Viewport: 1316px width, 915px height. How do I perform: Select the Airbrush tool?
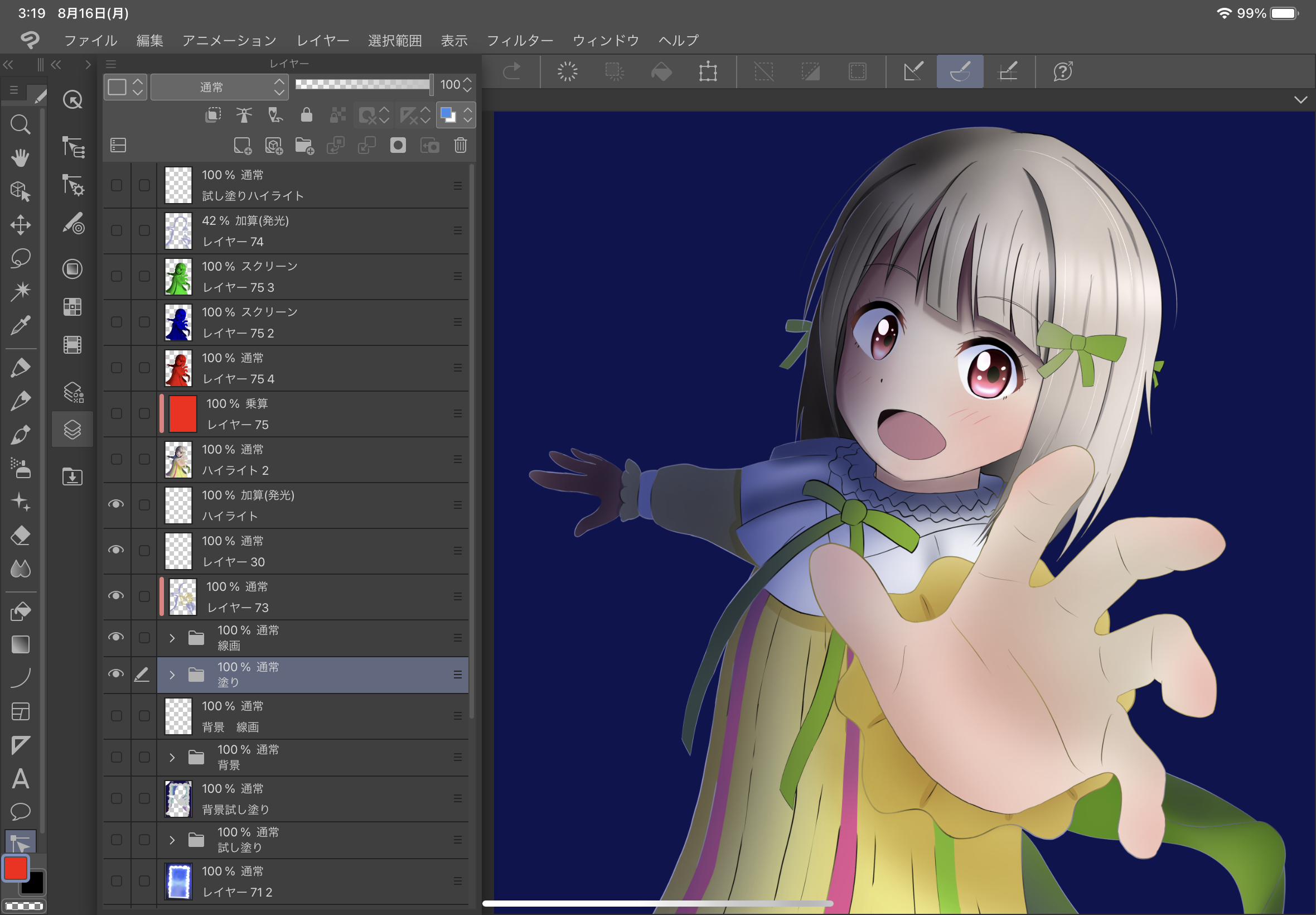[21, 469]
